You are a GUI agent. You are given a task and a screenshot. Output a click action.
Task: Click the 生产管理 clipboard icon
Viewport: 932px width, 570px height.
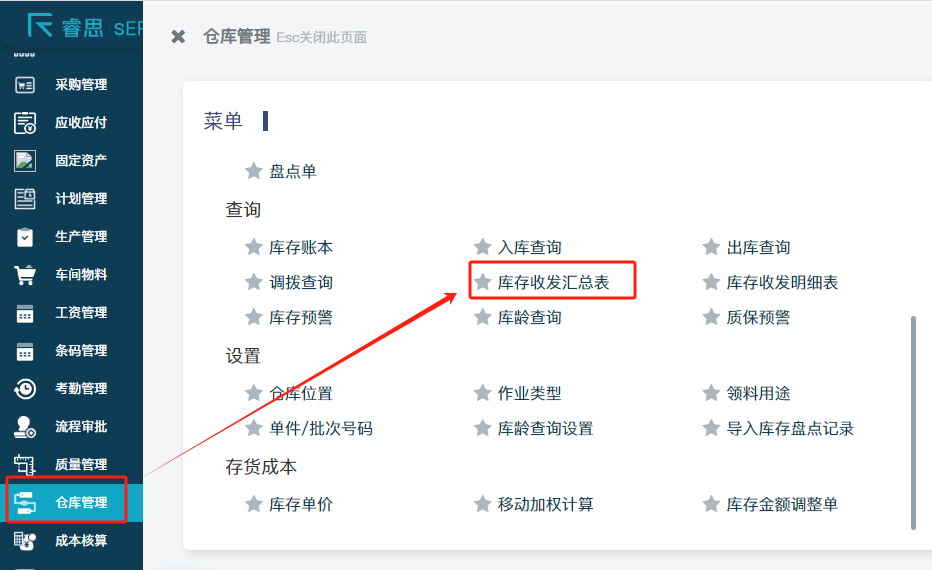coord(25,237)
